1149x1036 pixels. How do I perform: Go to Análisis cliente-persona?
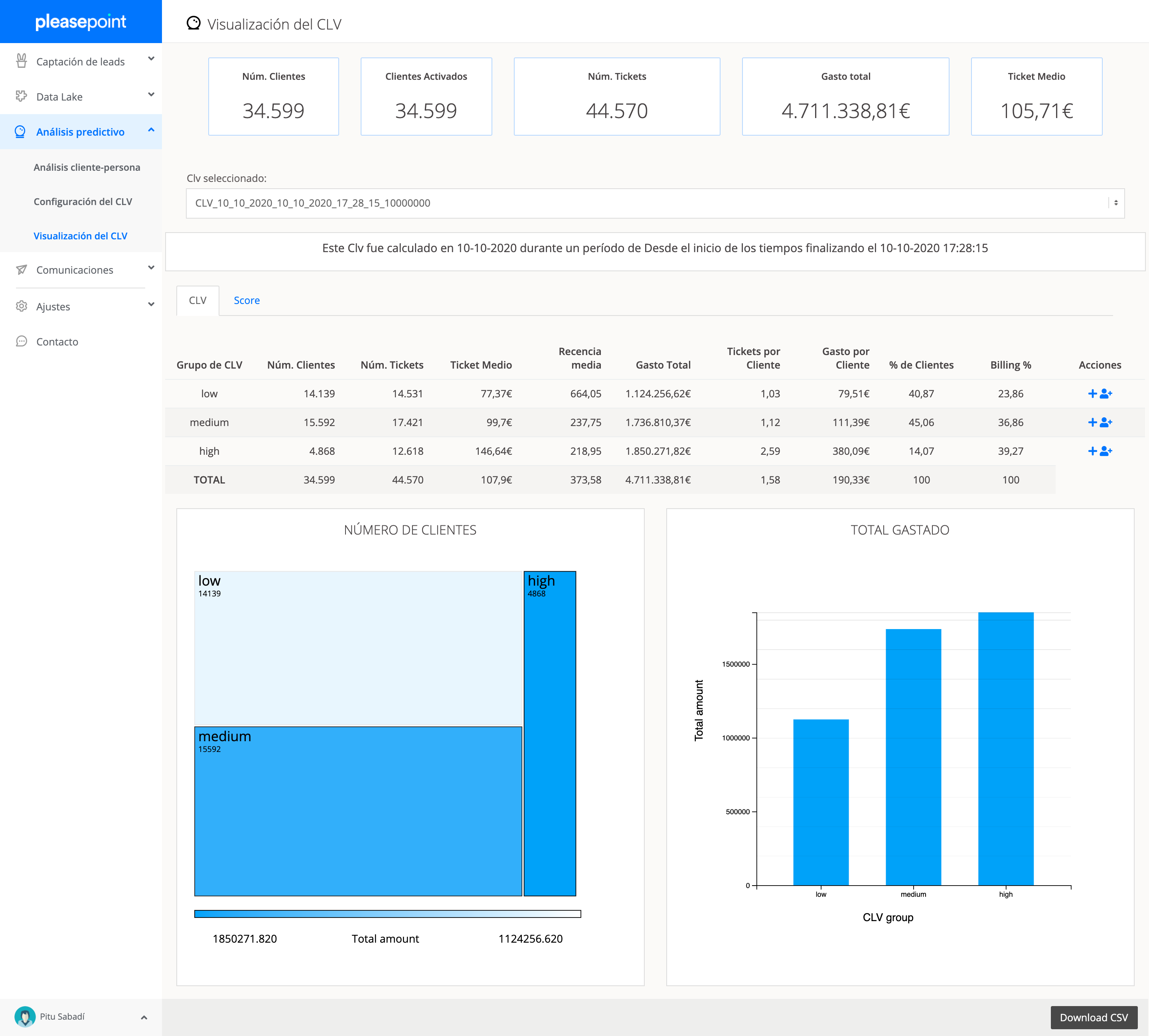[x=87, y=168]
